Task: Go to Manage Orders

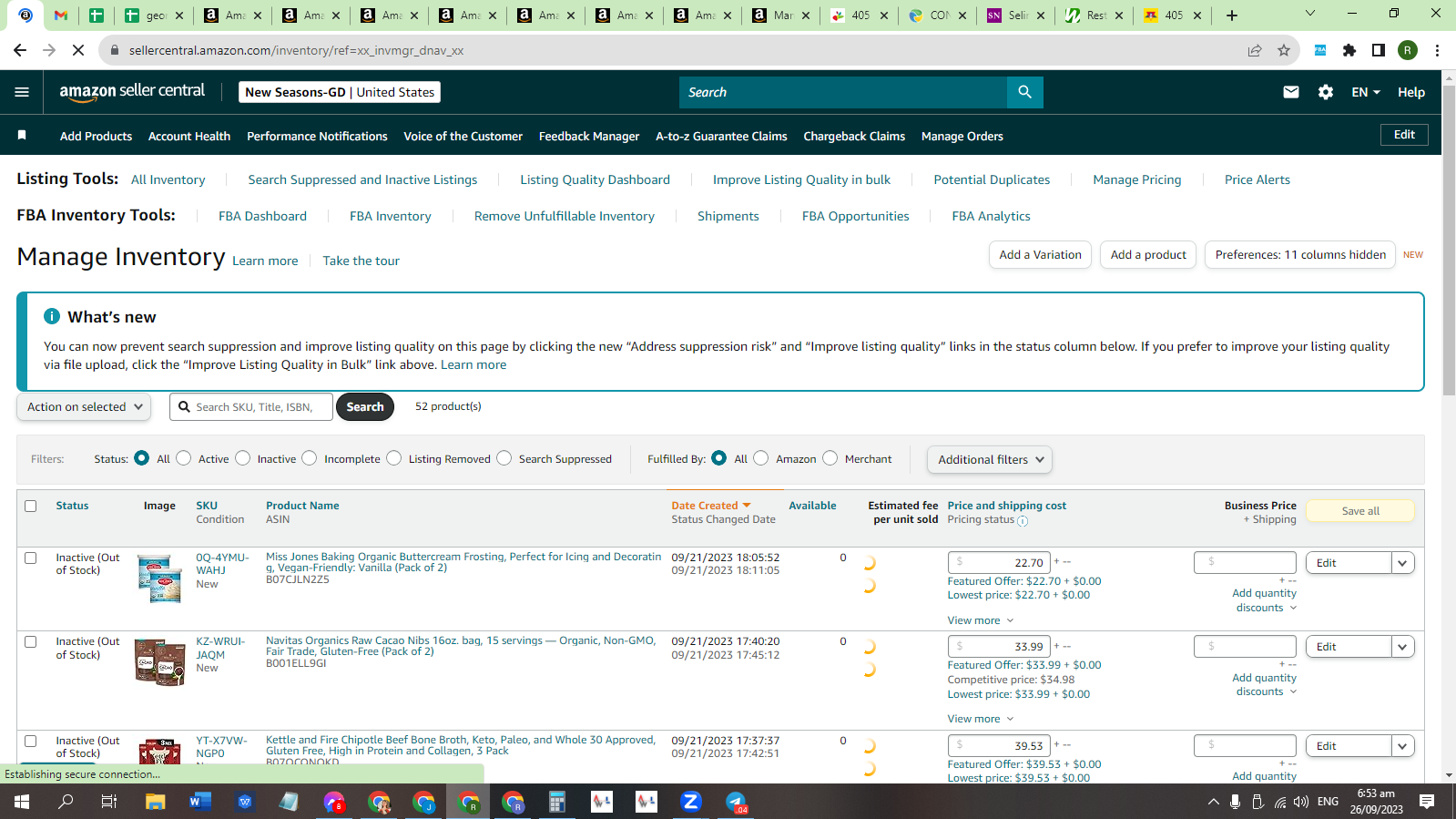Action: 962,136
